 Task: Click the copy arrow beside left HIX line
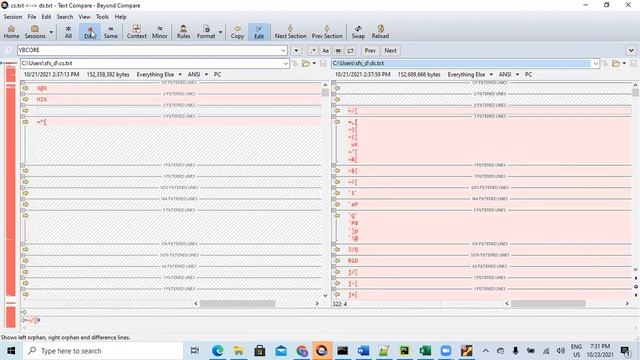click(x=26, y=99)
